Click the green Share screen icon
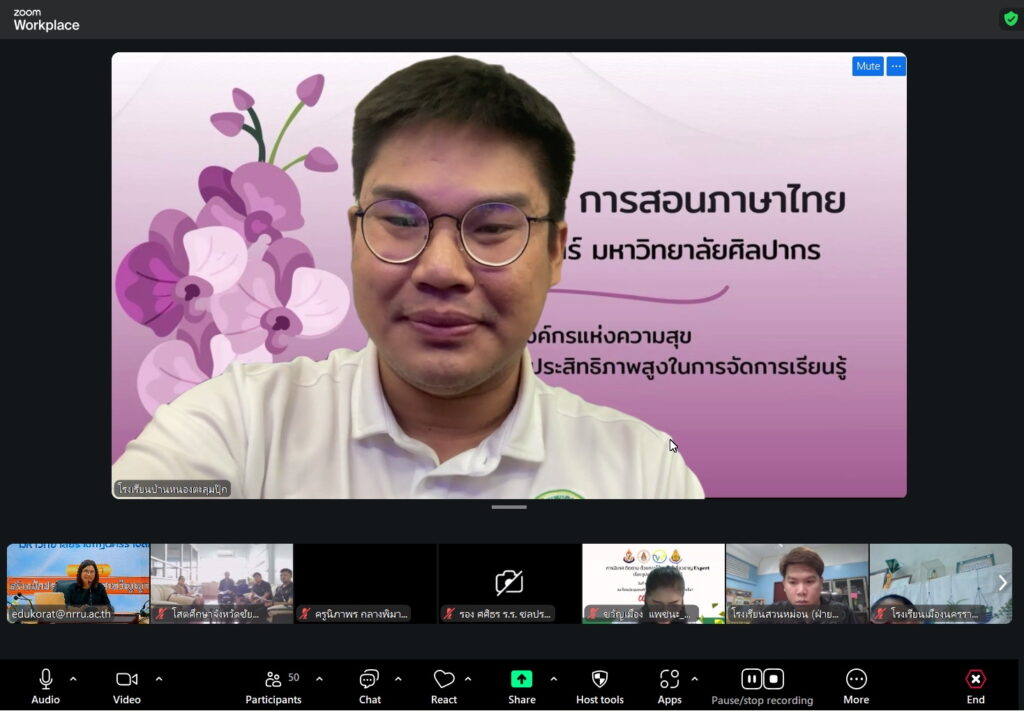 pos(521,679)
